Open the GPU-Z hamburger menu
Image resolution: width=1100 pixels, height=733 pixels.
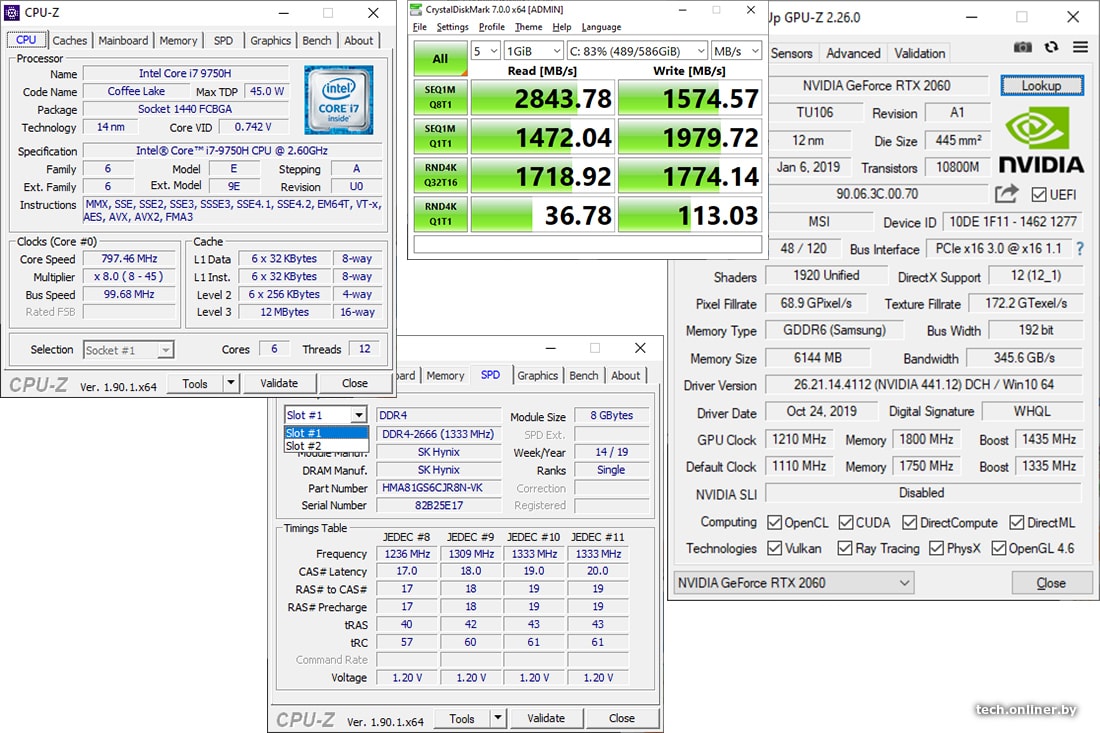(1080, 47)
